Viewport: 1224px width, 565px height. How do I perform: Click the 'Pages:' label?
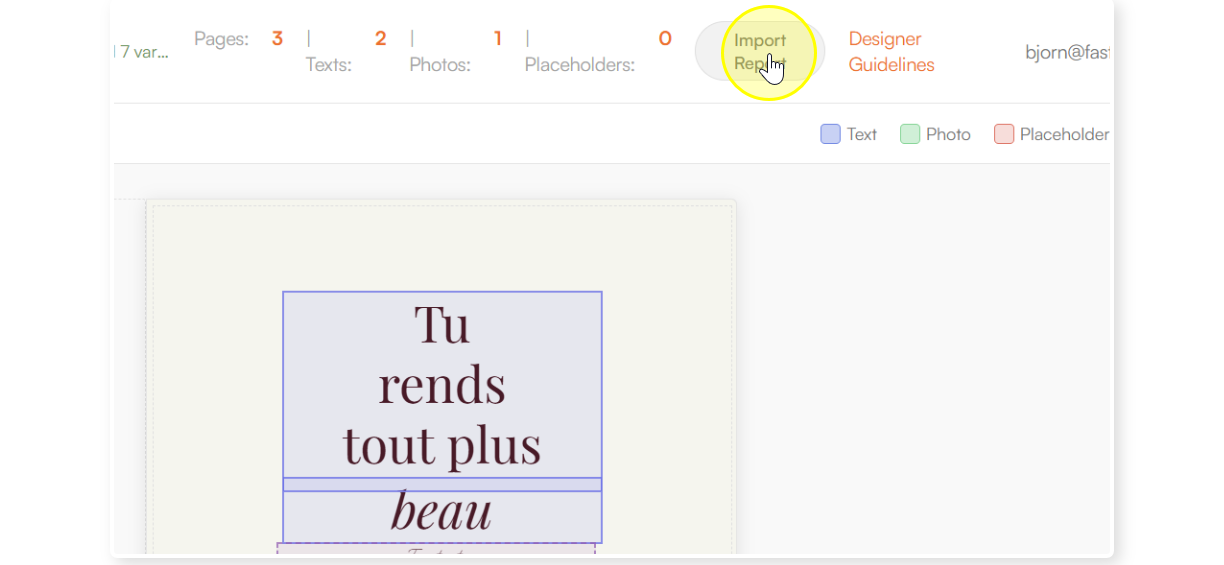click(x=221, y=39)
